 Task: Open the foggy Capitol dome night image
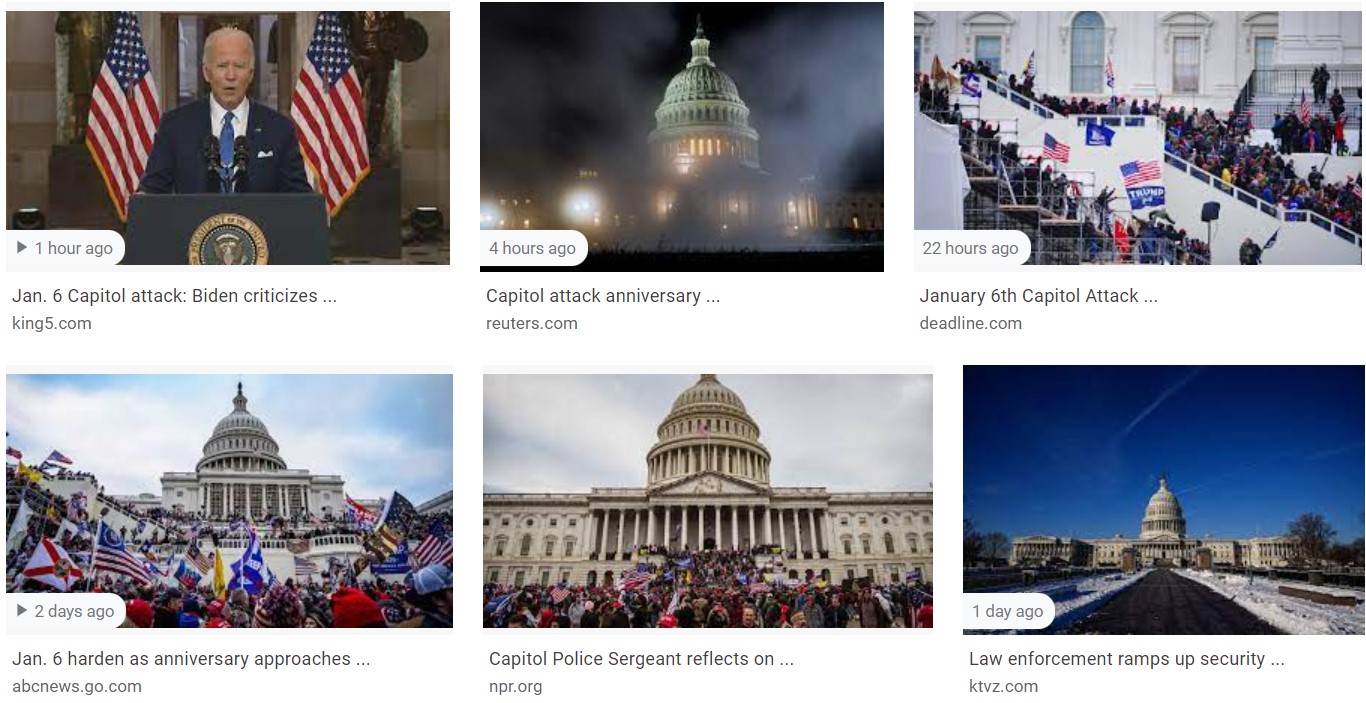point(682,137)
